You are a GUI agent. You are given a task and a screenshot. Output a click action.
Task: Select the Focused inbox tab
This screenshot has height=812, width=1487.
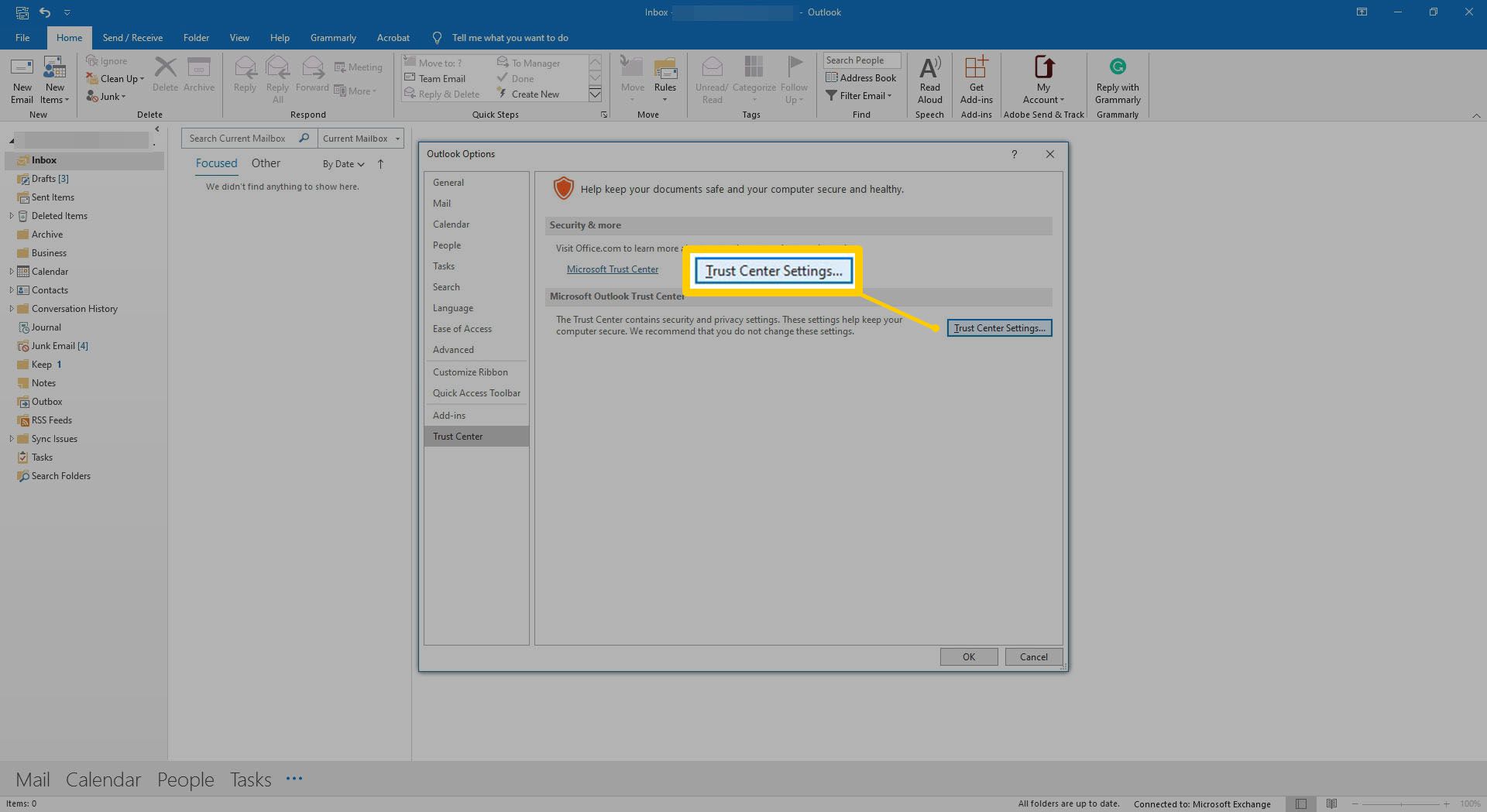(216, 163)
